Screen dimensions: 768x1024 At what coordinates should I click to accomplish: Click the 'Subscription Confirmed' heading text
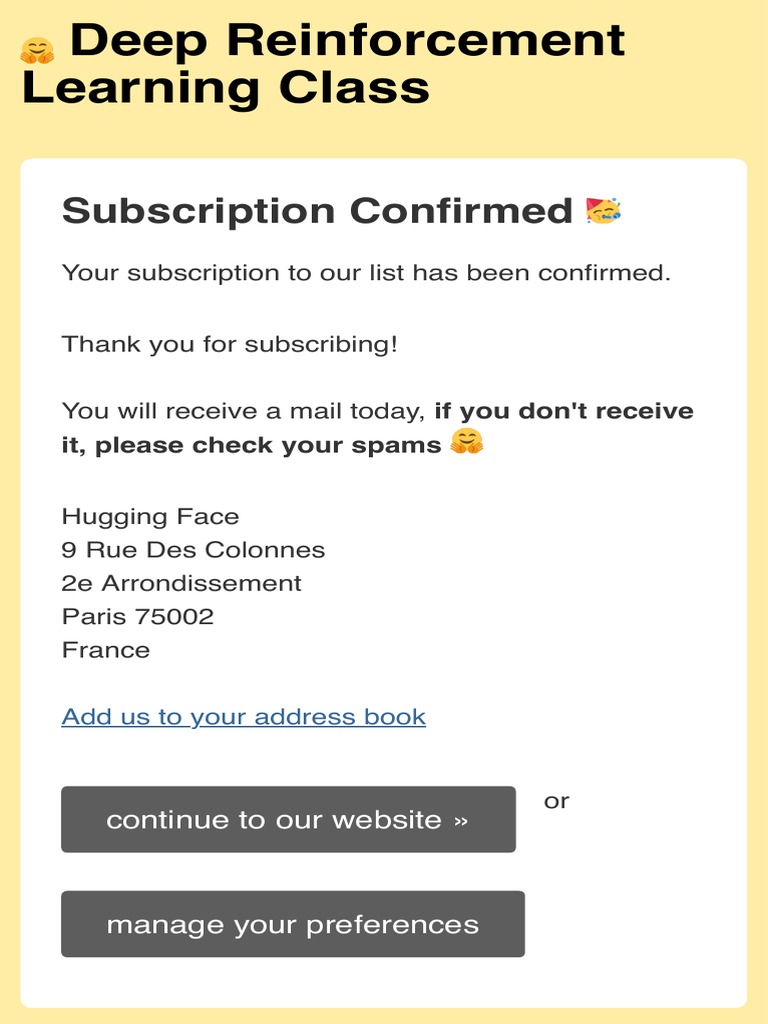pyautogui.click(x=317, y=211)
